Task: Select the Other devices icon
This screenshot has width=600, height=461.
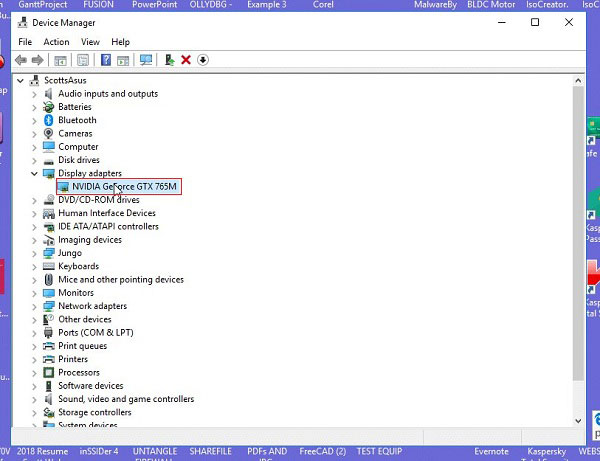Action: tap(48, 319)
